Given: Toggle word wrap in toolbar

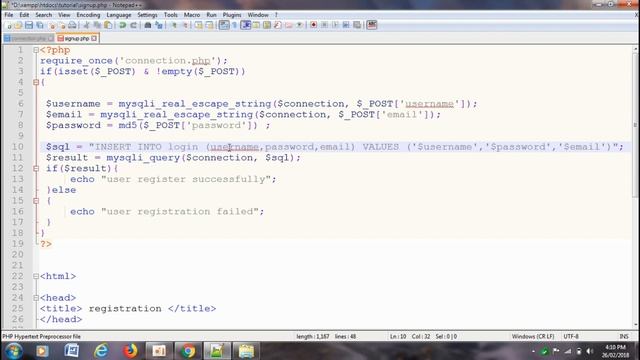Looking at the screenshot, I should tap(224, 25).
